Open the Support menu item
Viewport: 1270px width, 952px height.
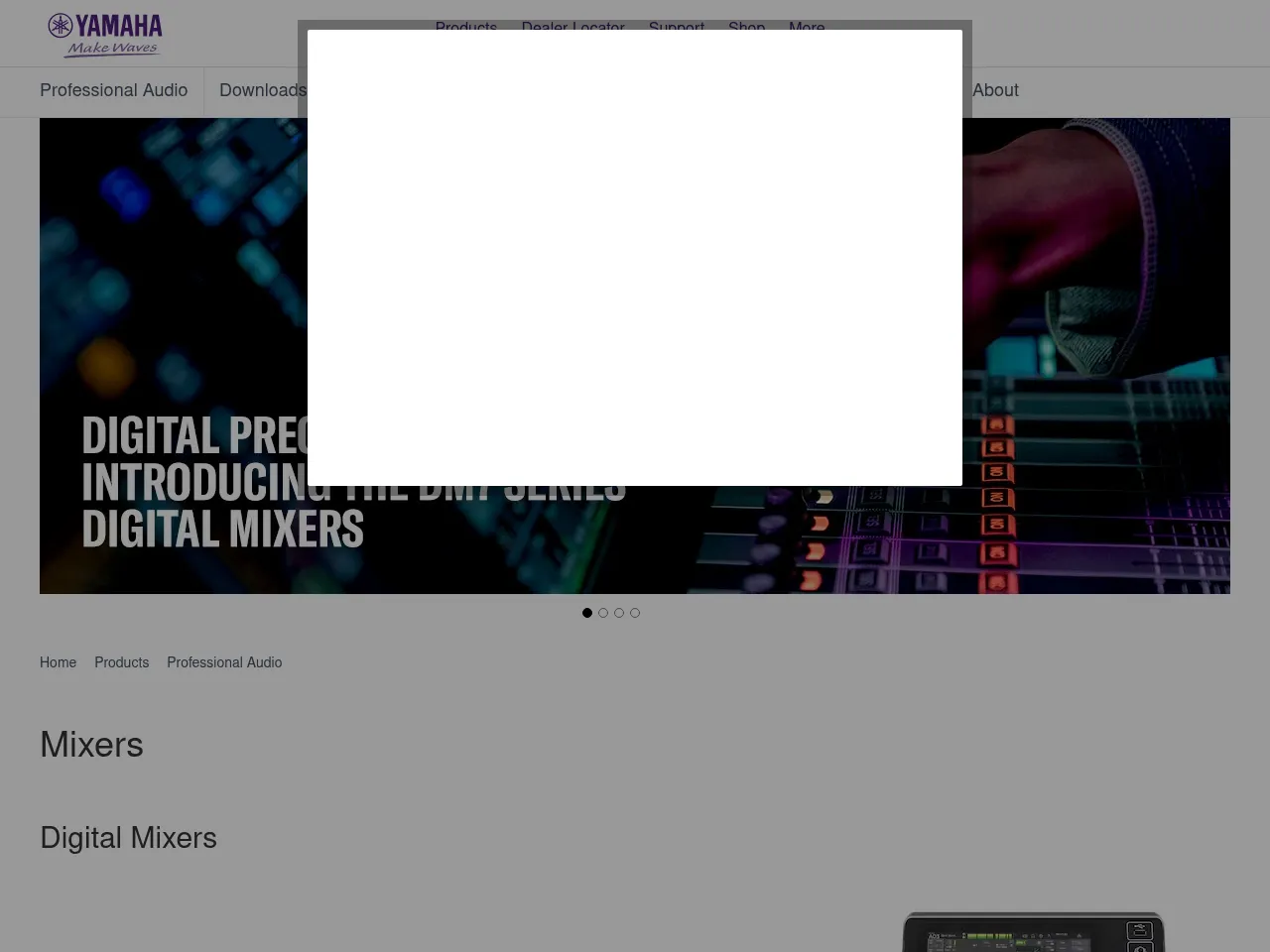(676, 25)
